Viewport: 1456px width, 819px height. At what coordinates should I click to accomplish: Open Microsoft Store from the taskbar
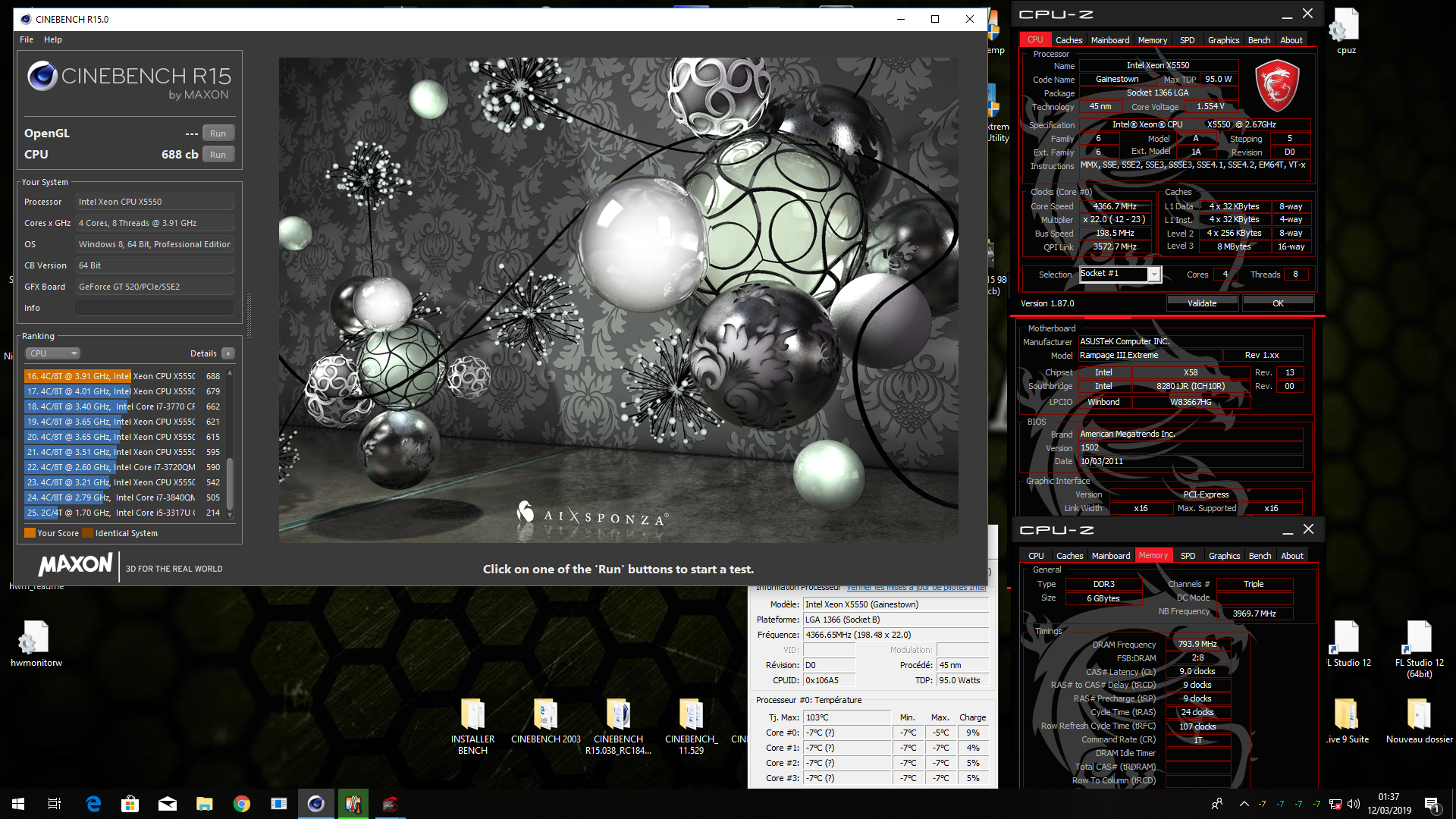coord(130,804)
